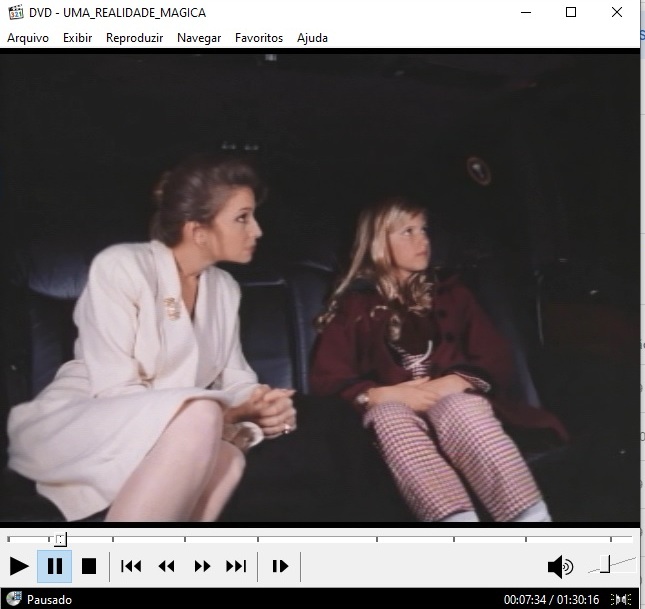Open the Exibir menu
This screenshot has height=609, width=645.
(x=77, y=38)
